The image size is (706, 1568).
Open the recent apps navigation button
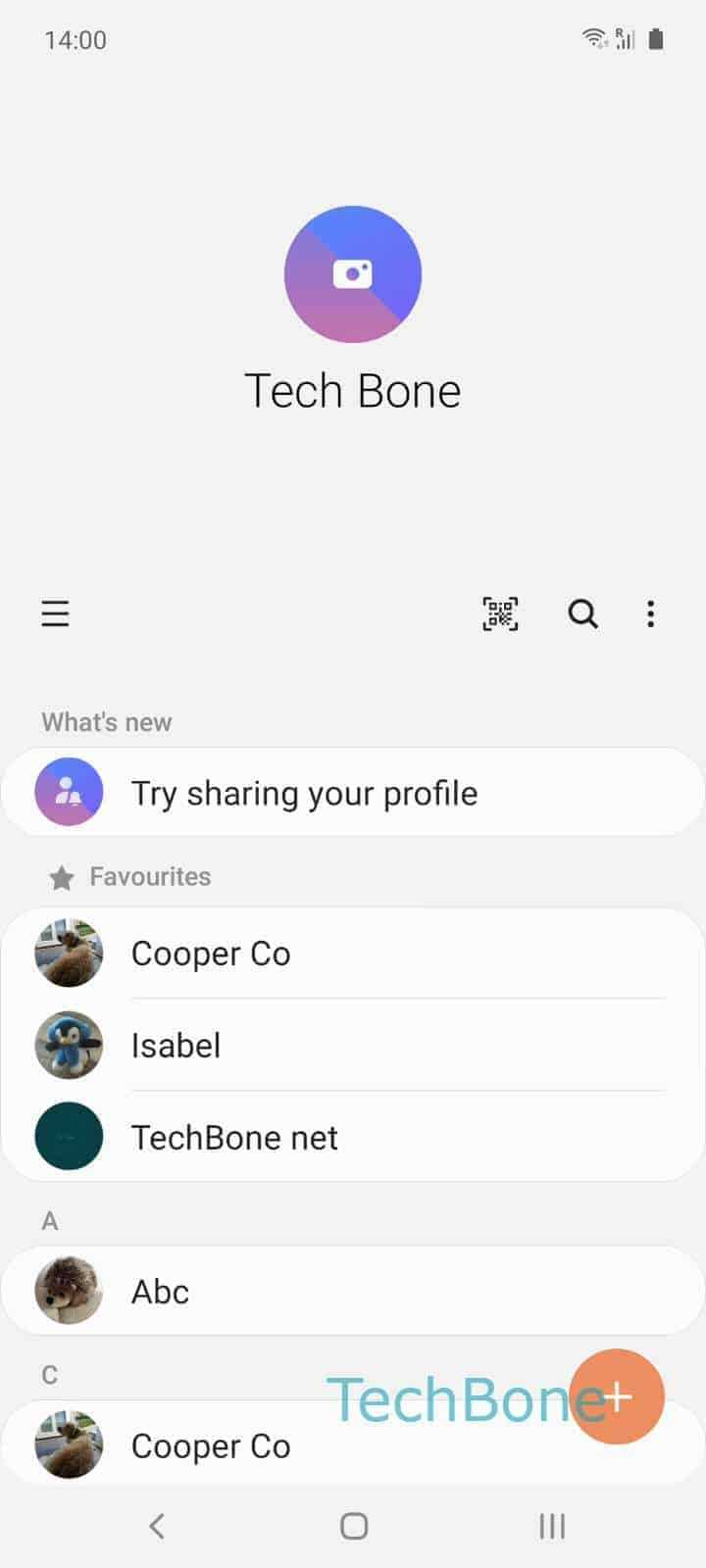[552, 1526]
